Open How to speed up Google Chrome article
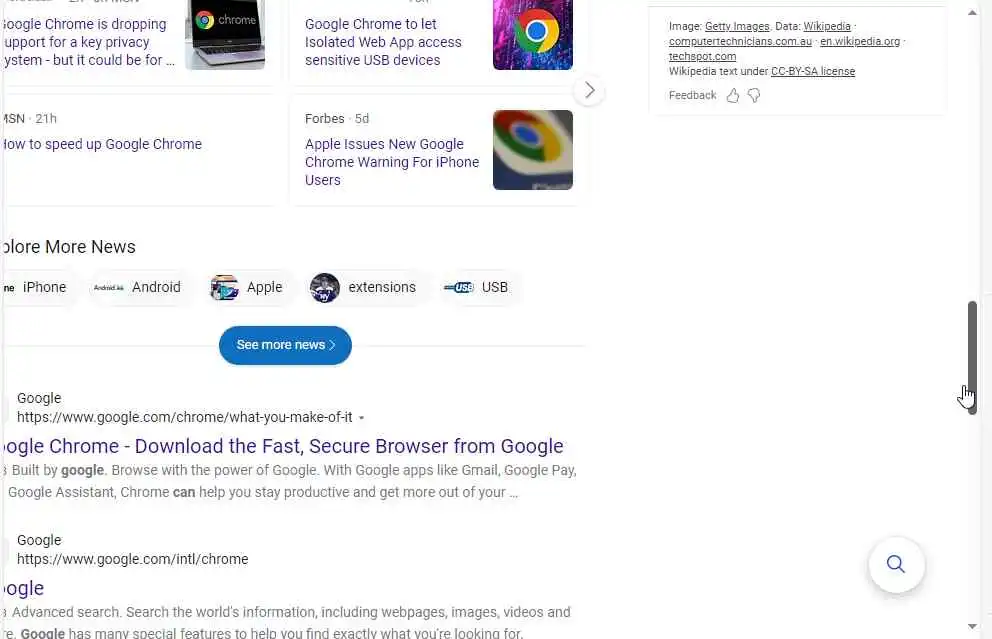Viewport: 992px width, 639px height. pyautogui.click(x=101, y=144)
